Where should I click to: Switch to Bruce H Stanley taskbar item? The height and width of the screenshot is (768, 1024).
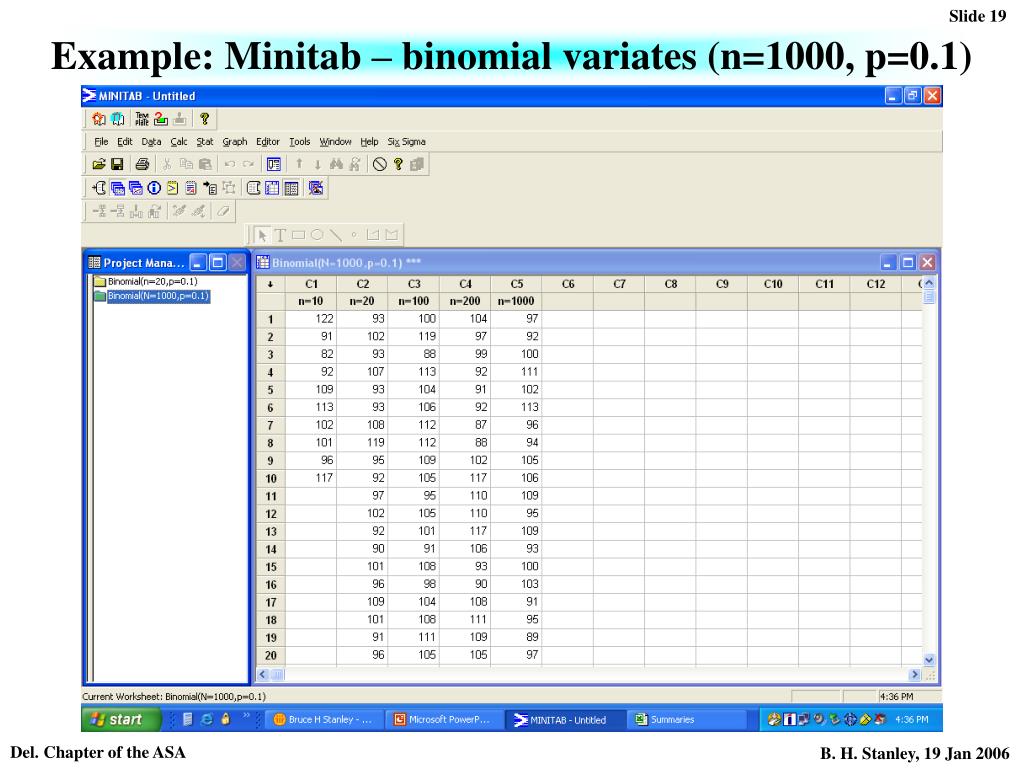coord(323,720)
